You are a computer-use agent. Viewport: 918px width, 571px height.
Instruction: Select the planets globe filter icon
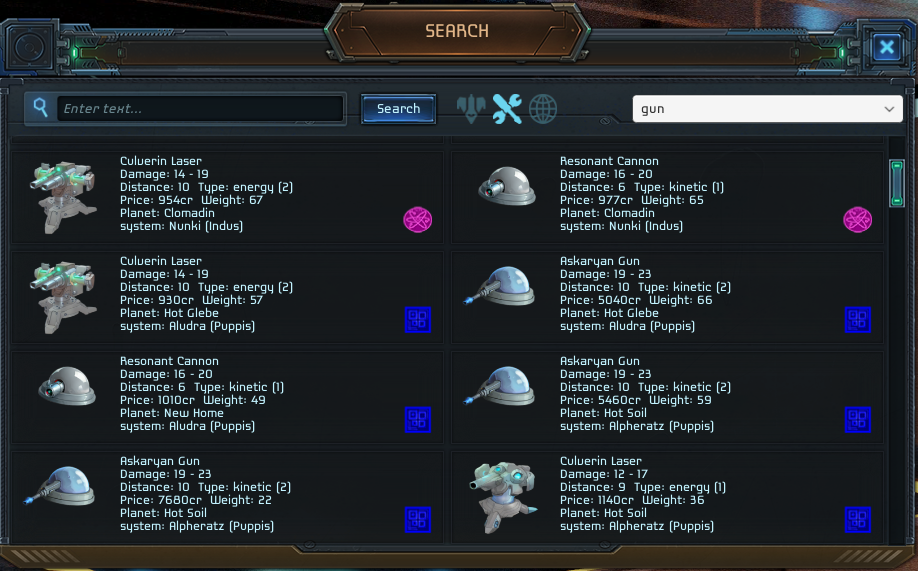tap(543, 109)
